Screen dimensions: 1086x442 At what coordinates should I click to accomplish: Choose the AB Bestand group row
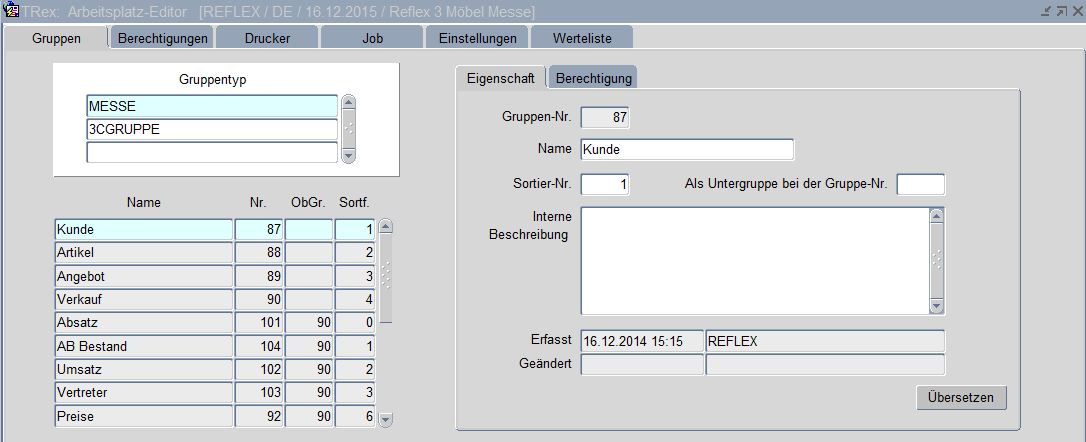pyautogui.click(x=143, y=346)
